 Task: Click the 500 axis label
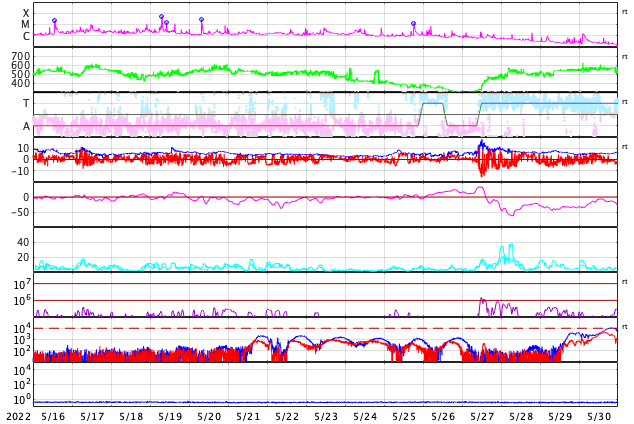(x=21, y=74)
